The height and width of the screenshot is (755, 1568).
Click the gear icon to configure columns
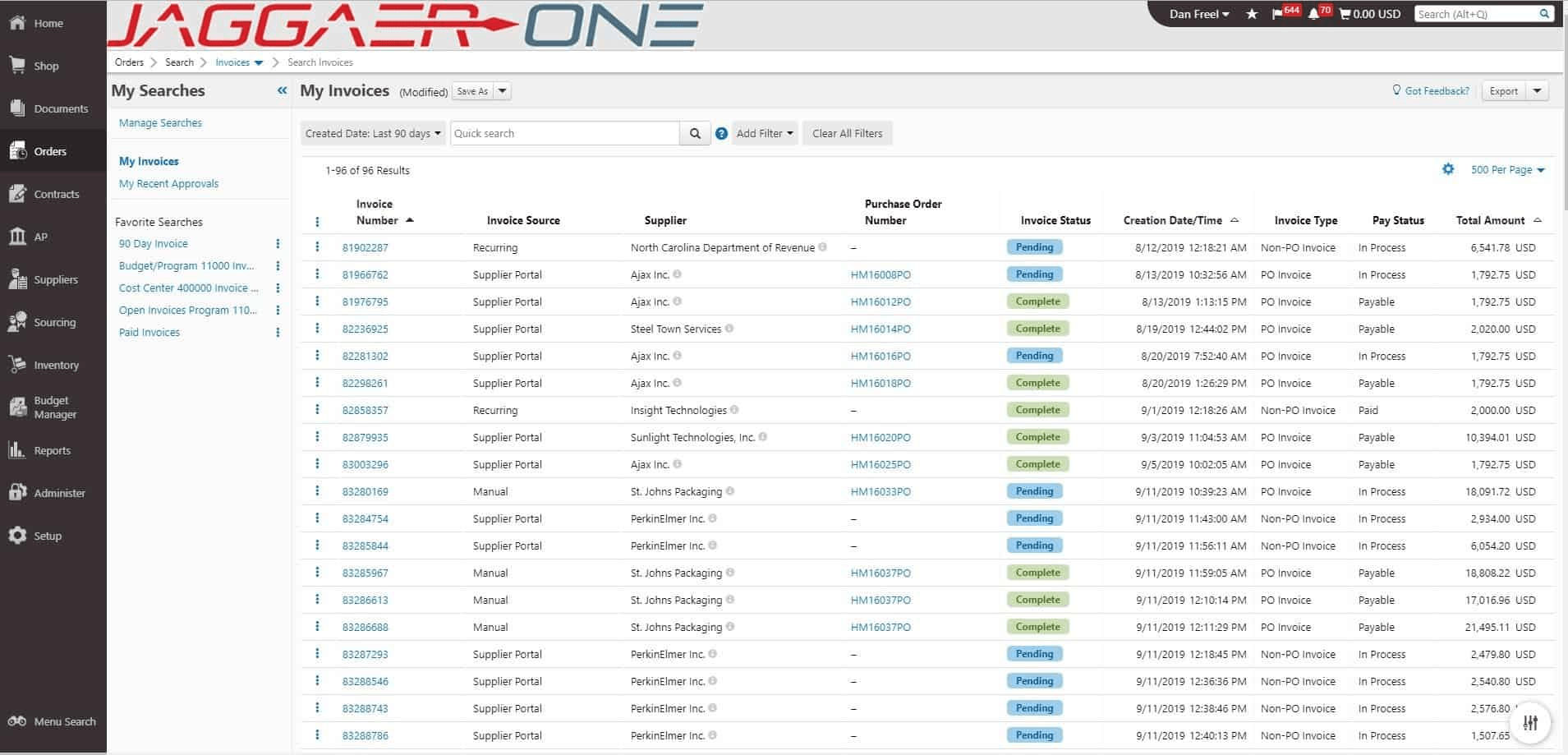pos(1449,169)
